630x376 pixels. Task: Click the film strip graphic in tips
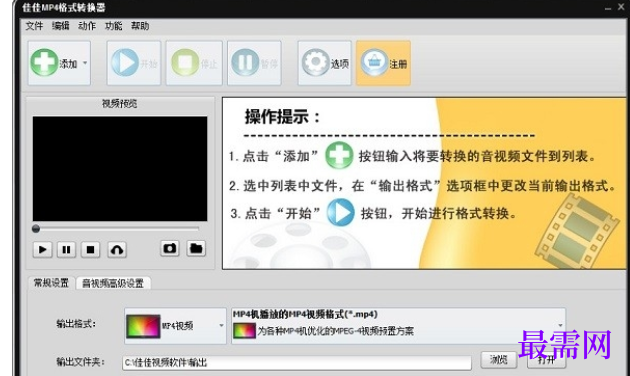577,231
